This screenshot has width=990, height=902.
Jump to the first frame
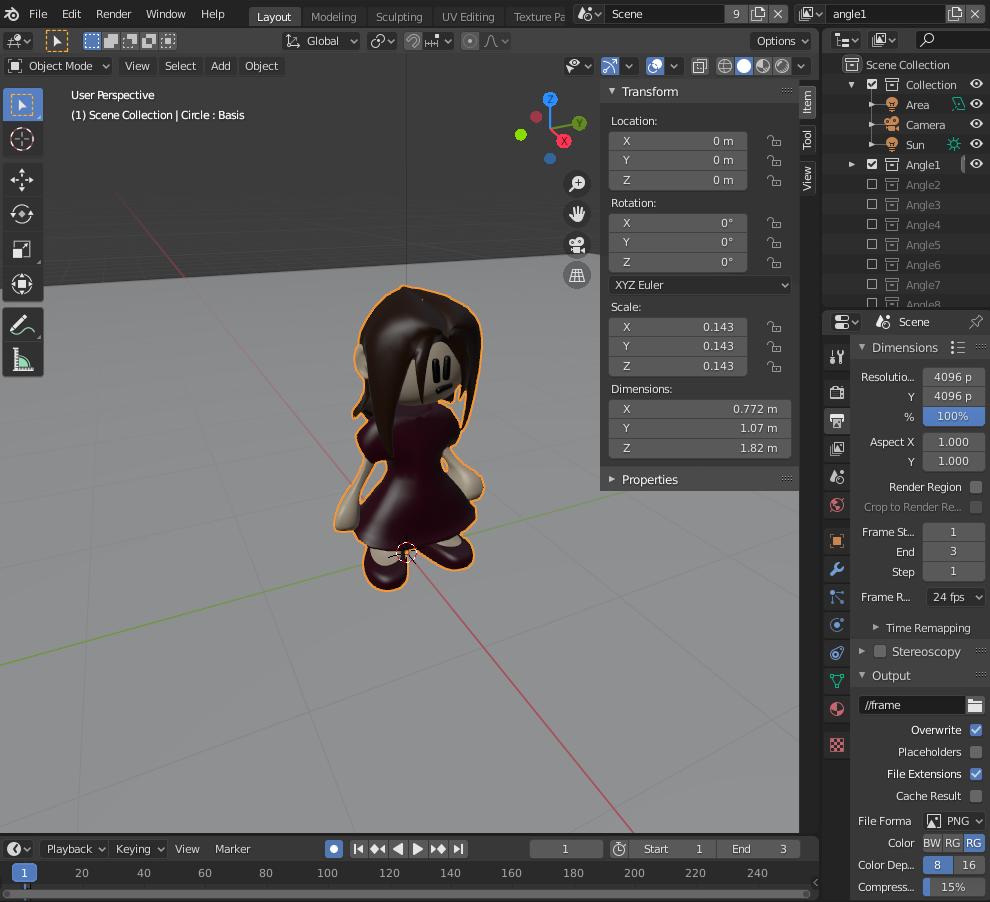[358, 850]
